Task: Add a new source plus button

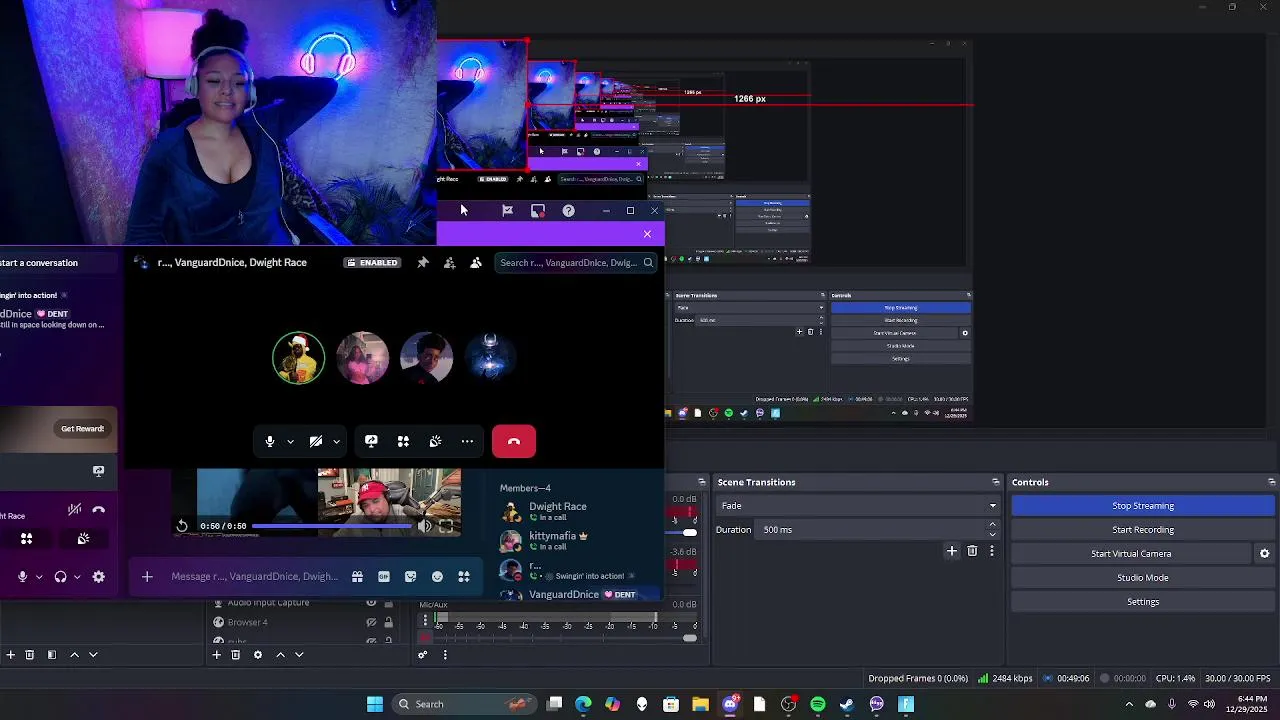Action: (216, 655)
